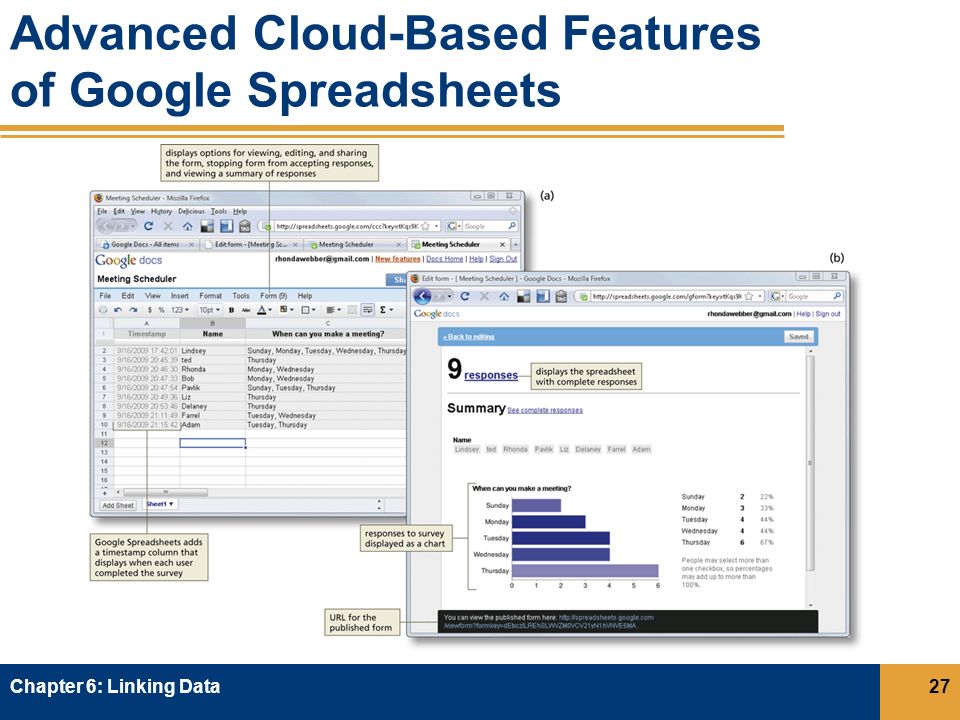Click Stop icon in Meeting Scheduler window
This screenshot has height=720, width=960.
pos(168,226)
